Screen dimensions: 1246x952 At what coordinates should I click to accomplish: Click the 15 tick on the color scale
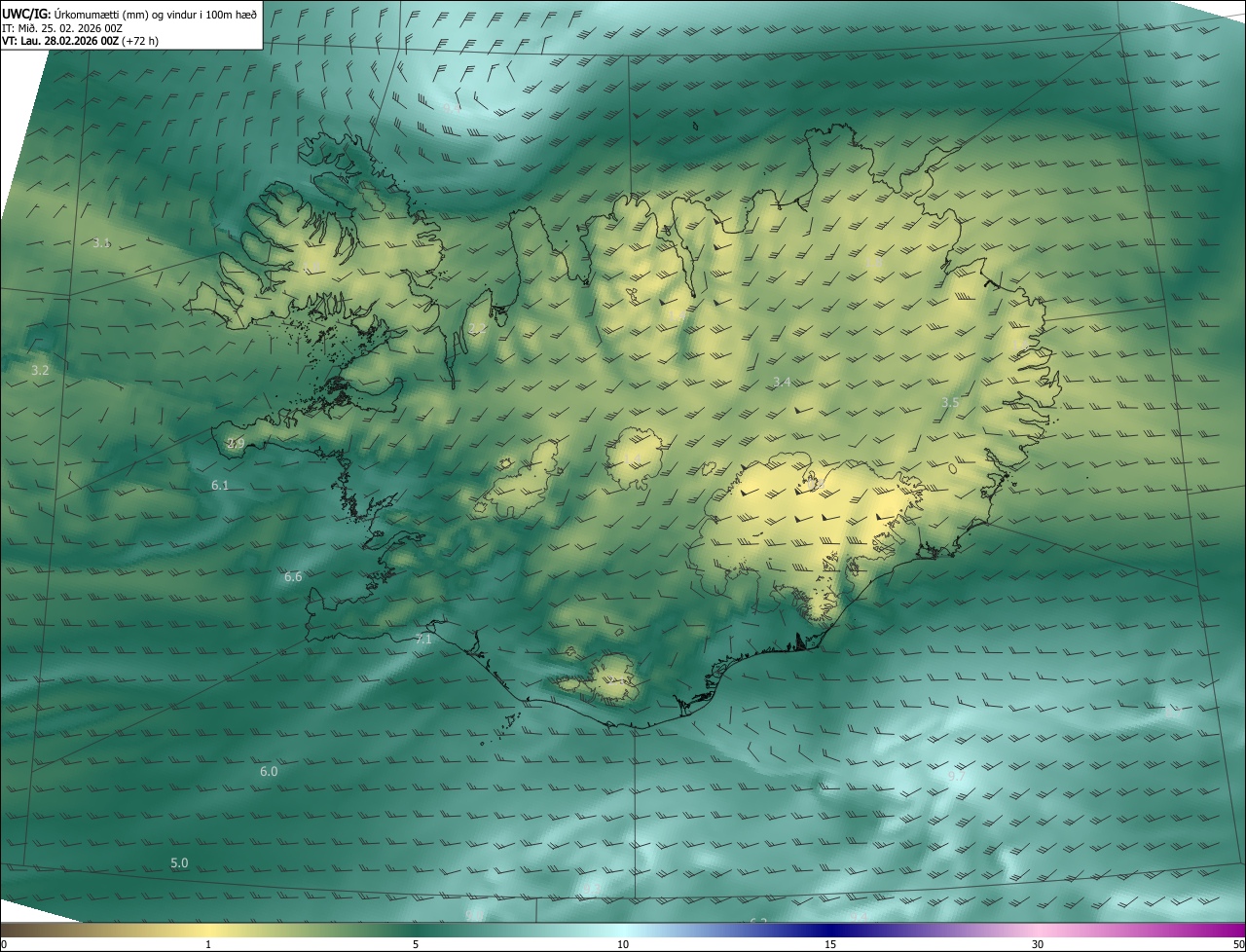(x=830, y=944)
